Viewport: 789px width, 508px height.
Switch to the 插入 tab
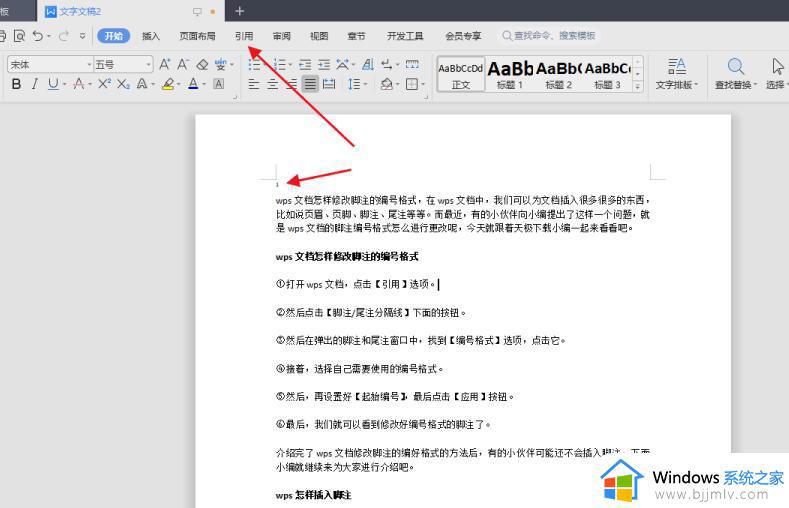tap(150, 36)
